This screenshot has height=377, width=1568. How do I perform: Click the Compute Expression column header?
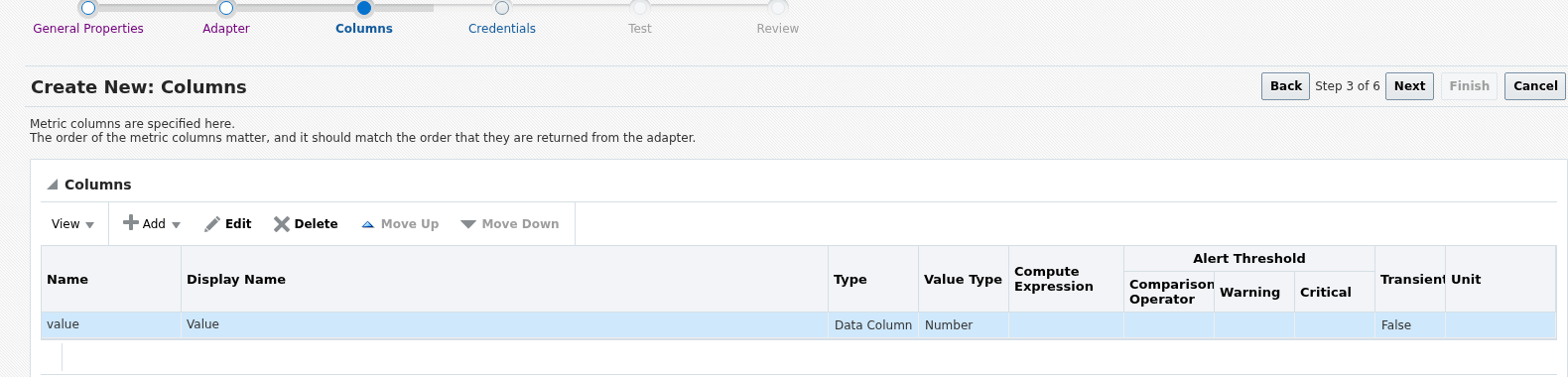pos(1066,280)
